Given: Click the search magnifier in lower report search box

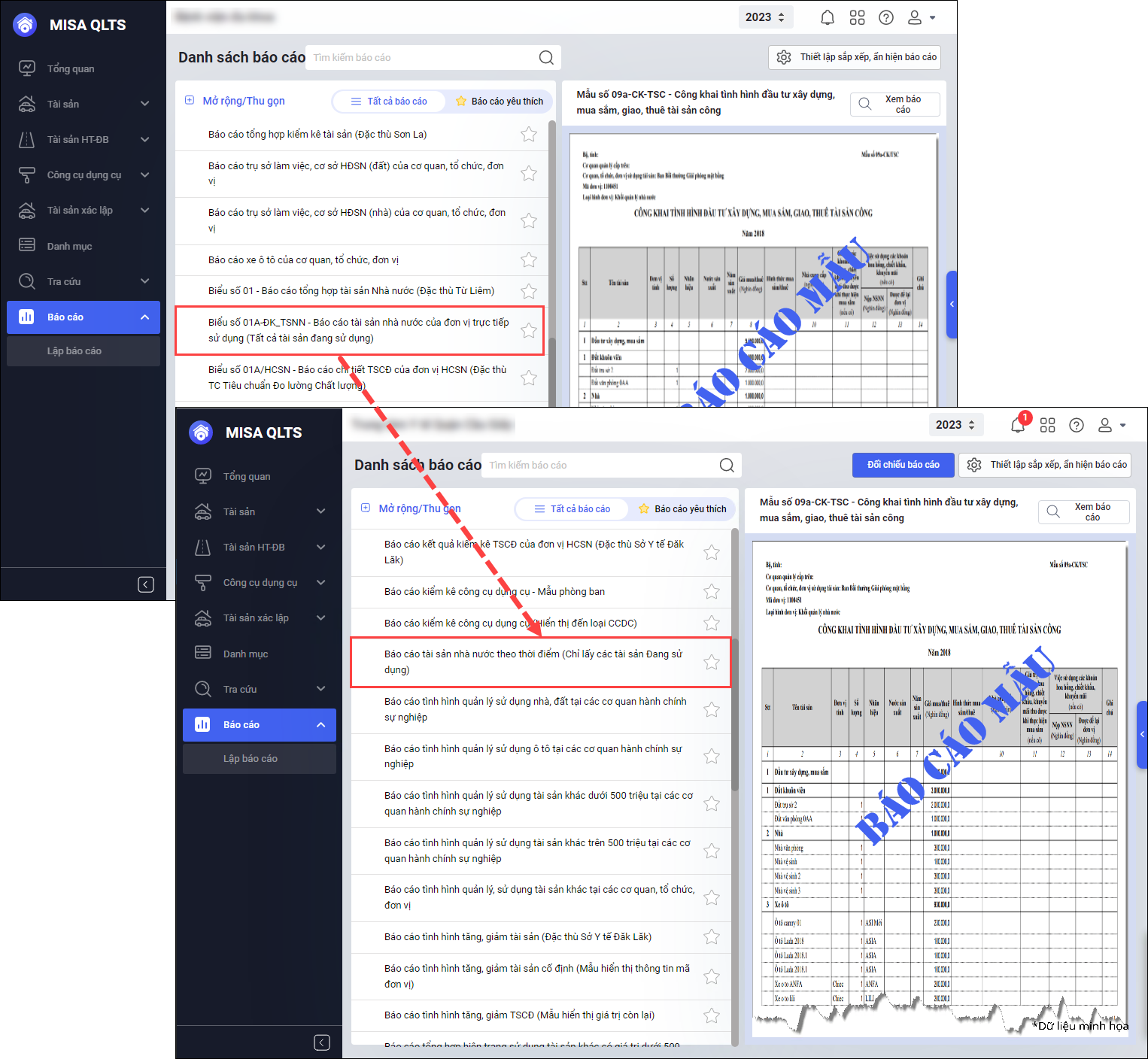Looking at the screenshot, I should 726,465.
